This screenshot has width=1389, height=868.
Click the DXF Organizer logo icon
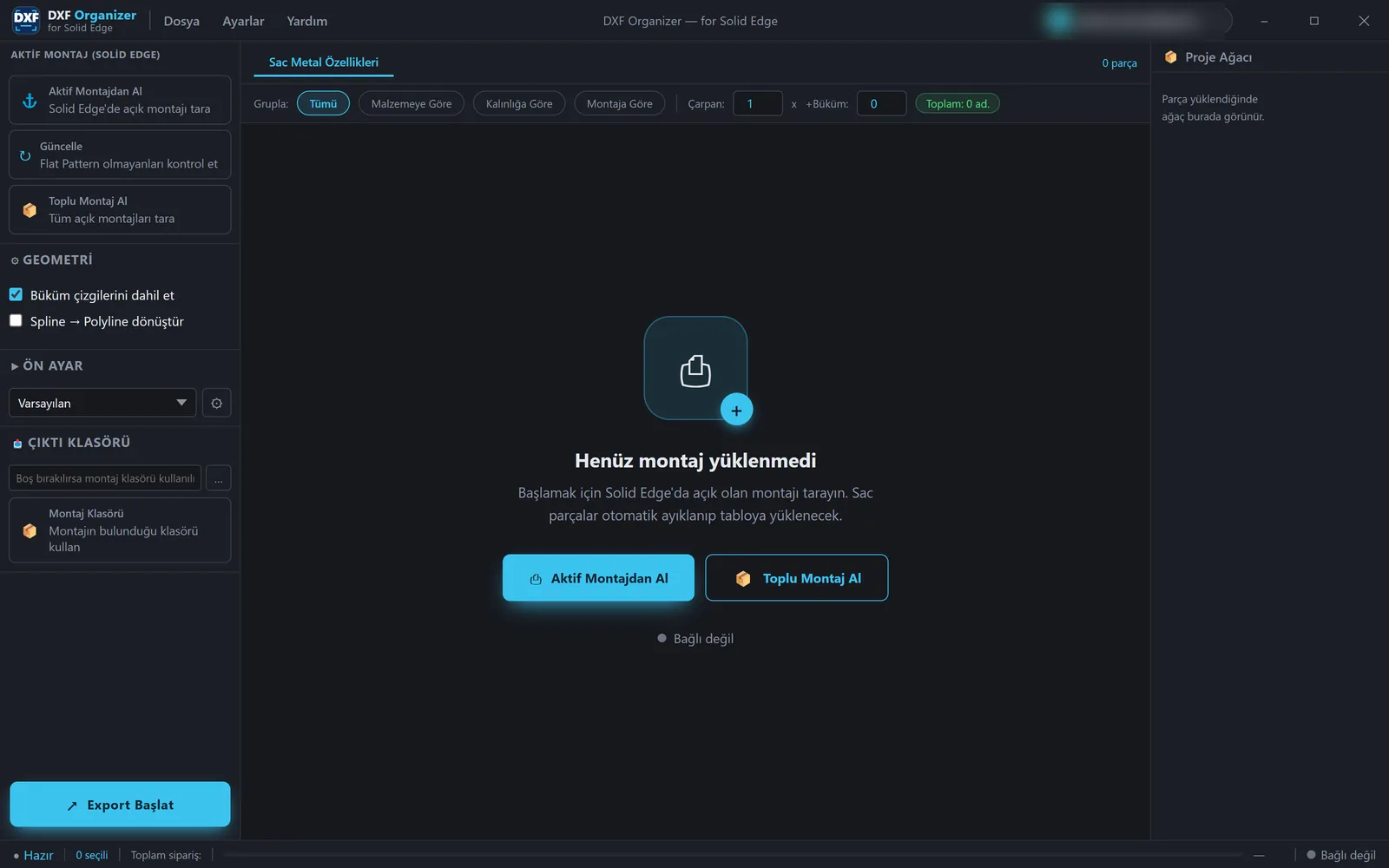(x=26, y=20)
